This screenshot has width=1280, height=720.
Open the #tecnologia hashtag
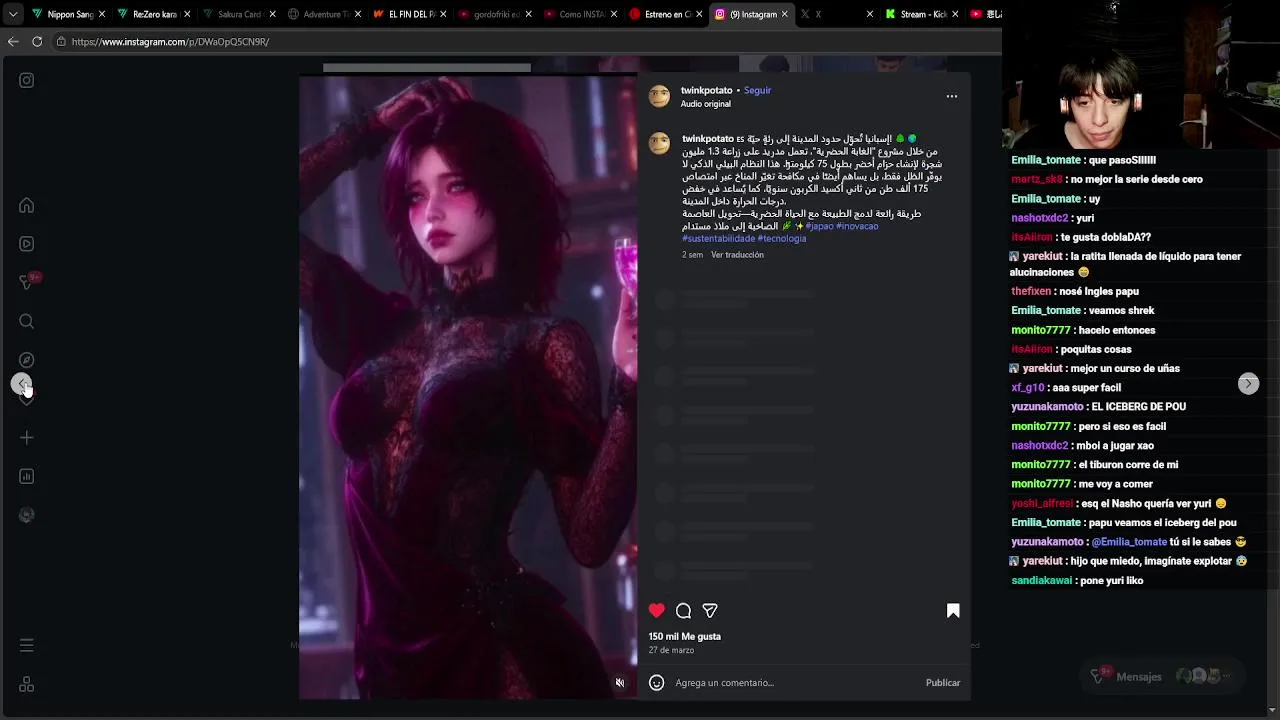pyautogui.click(x=782, y=239)
